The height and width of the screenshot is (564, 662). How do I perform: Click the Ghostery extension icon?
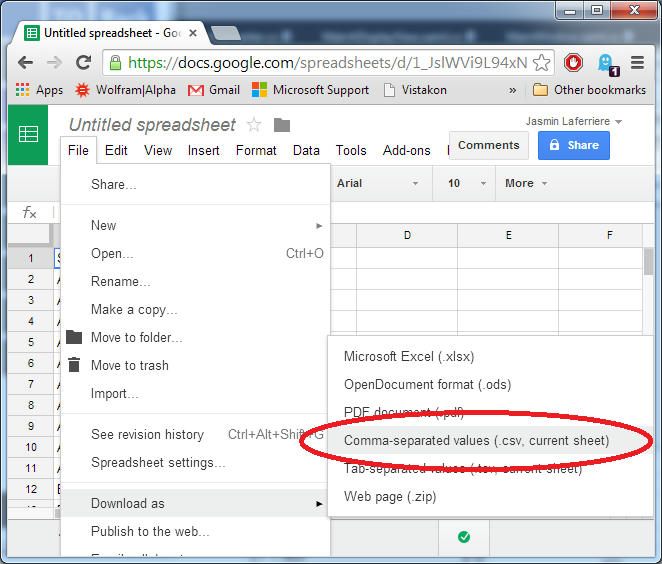[x=607, y=63]
